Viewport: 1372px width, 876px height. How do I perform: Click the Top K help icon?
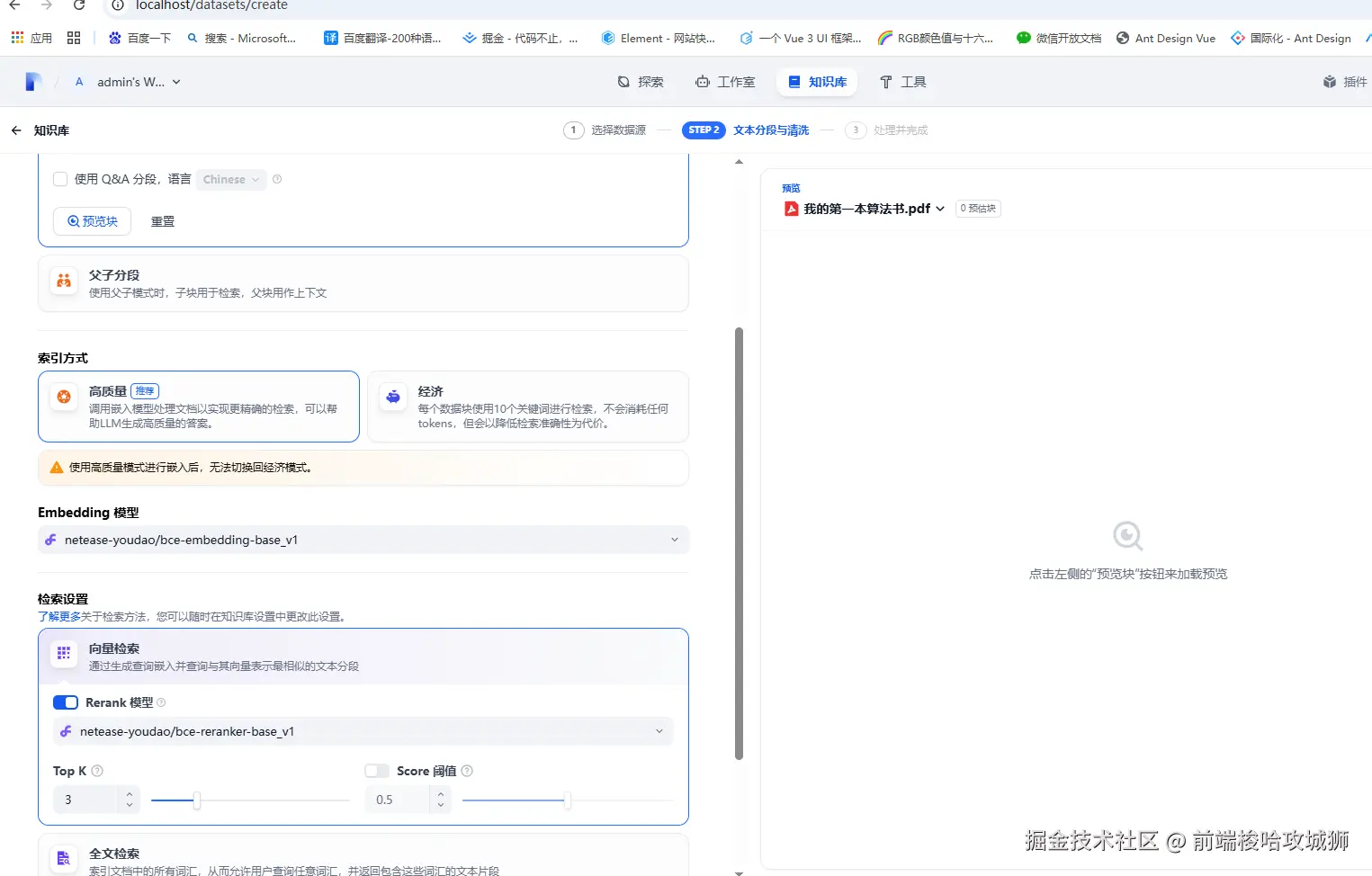[97, 771]
